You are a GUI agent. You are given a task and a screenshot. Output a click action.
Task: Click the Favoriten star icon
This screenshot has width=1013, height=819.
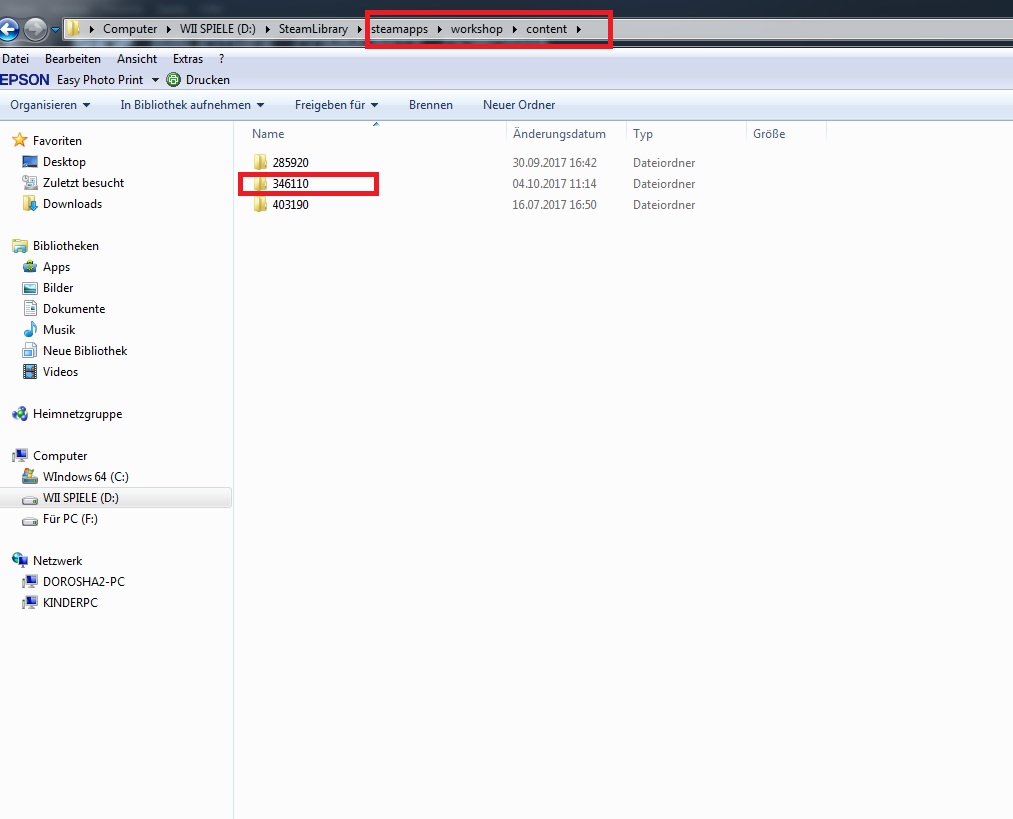(x=20, y=140)
